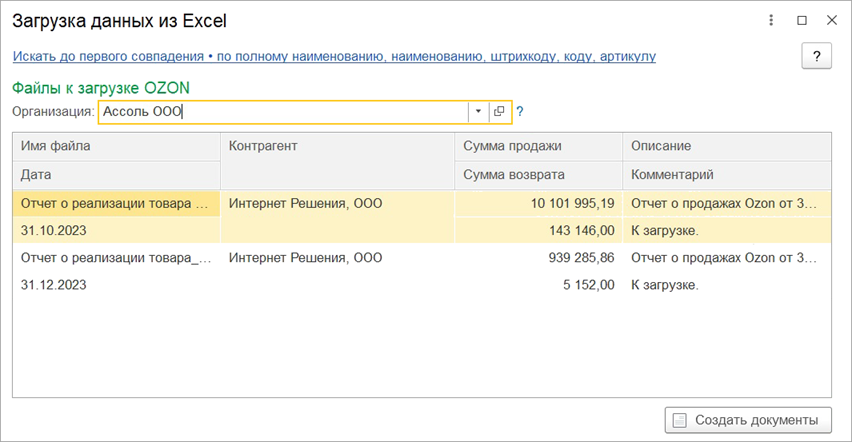Click the Контрагент column header

click(x=336, y=146)
